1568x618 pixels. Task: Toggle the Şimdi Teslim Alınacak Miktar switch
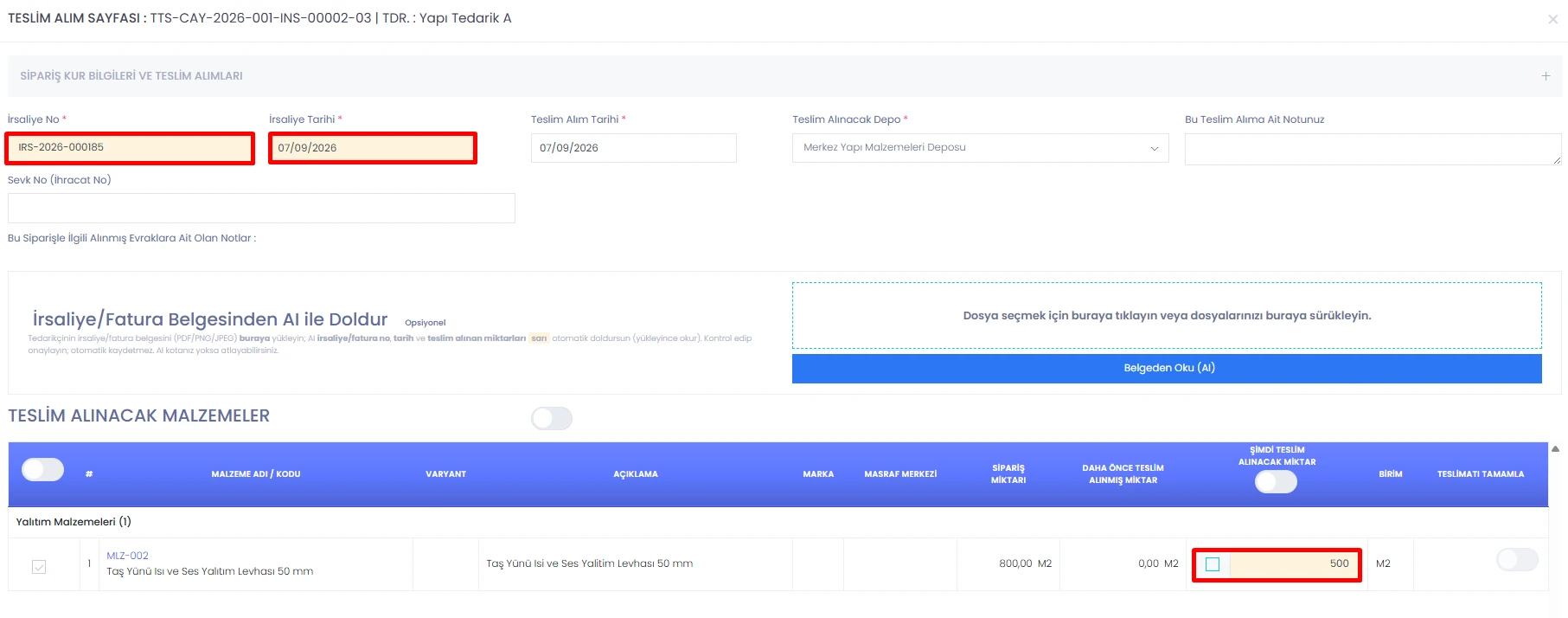1277,482
